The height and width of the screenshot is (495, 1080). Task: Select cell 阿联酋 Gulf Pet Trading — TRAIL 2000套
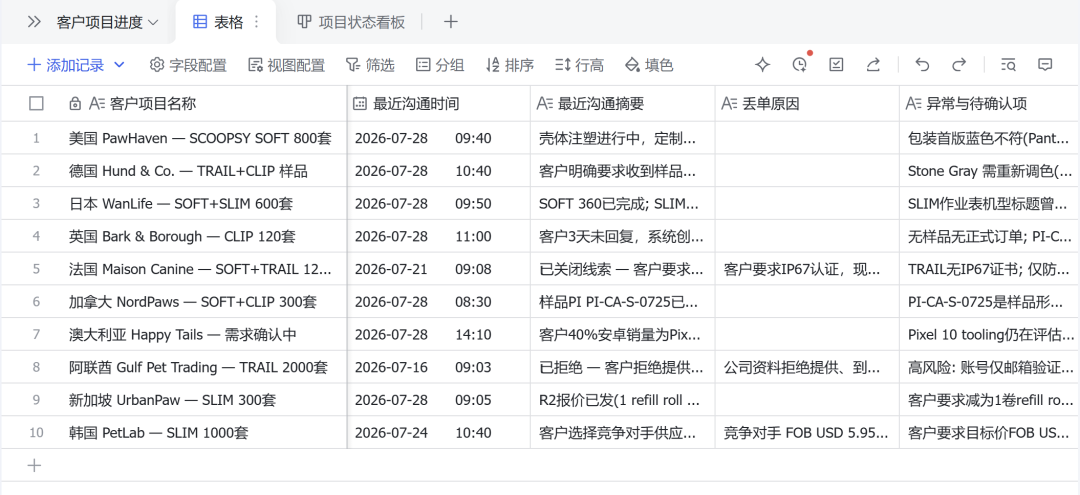[205, 367]
